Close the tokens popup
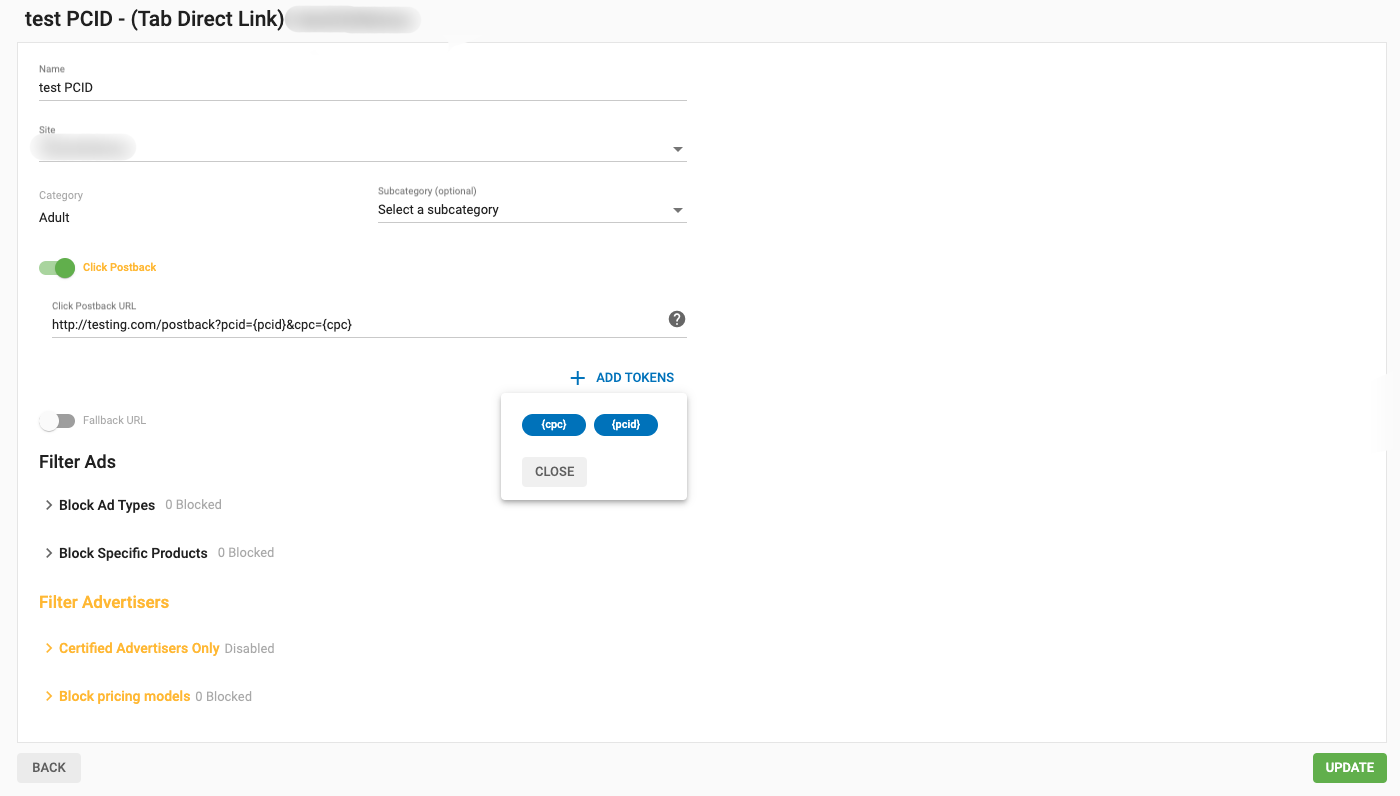The height and width of the screenshot is (796, 1400). pyautogui.click(x=554, y=472)
